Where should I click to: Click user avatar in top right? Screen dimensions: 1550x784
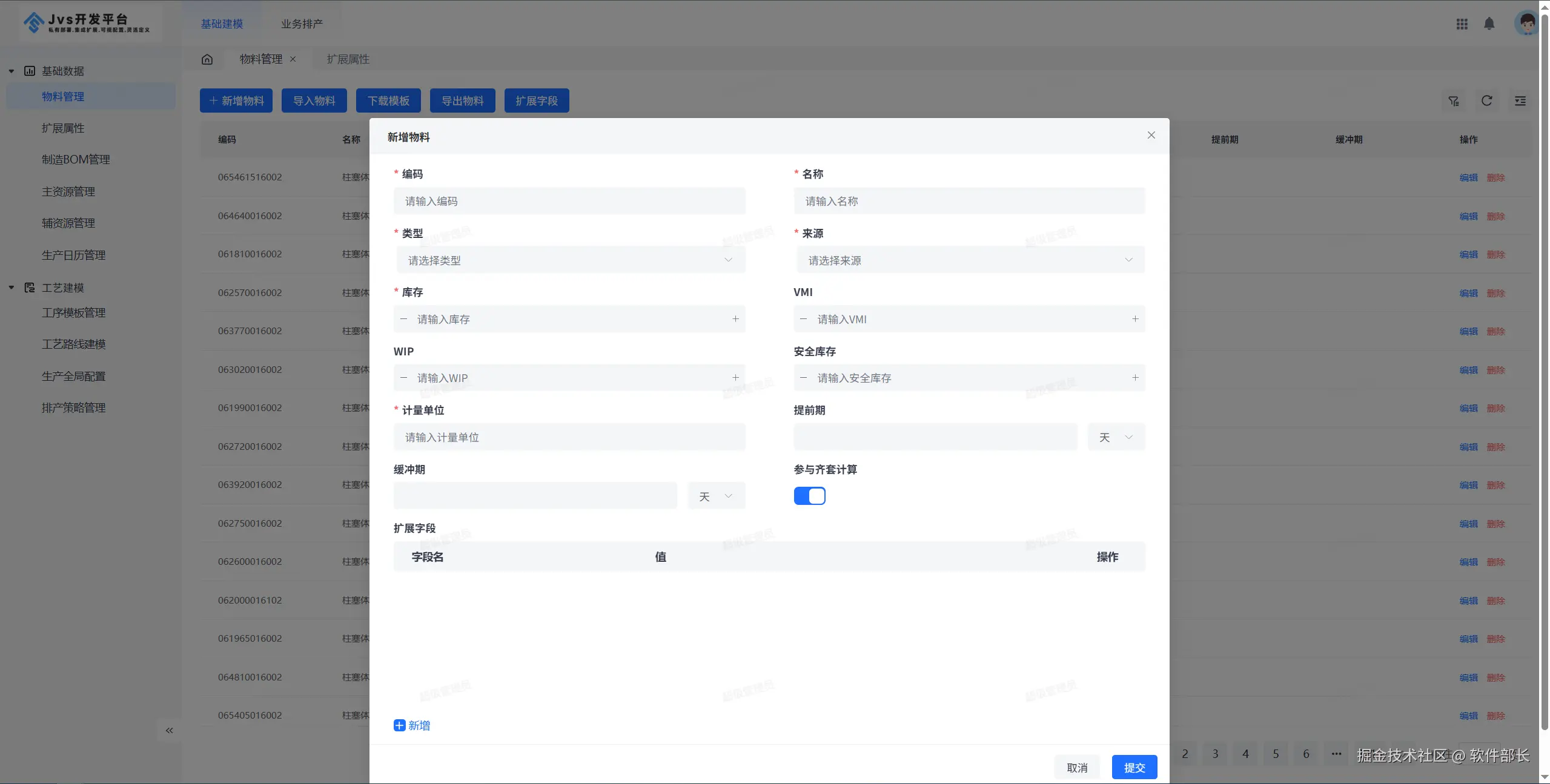point(1526,24)
